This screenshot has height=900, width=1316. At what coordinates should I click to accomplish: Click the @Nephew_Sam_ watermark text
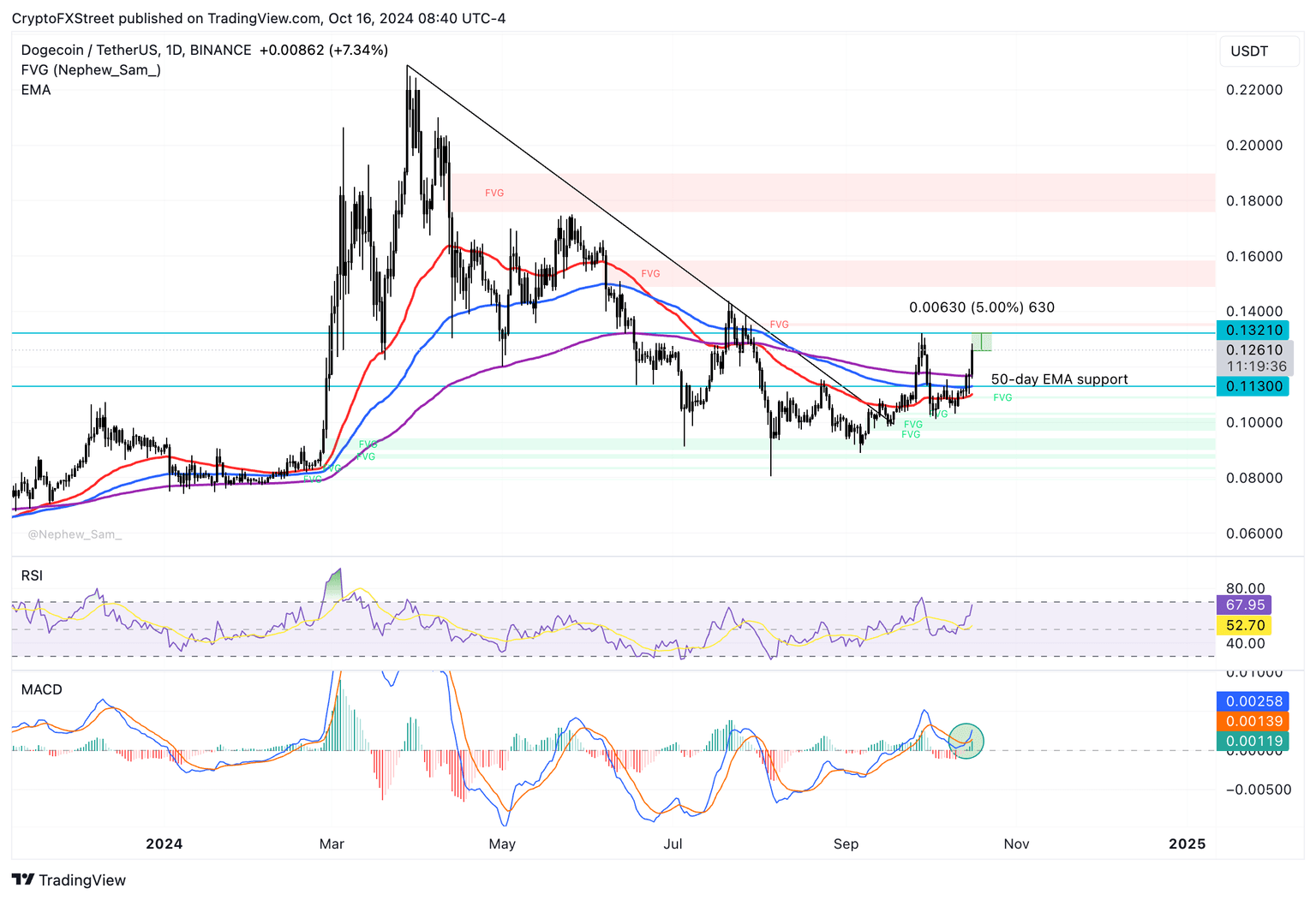point(75,534)
